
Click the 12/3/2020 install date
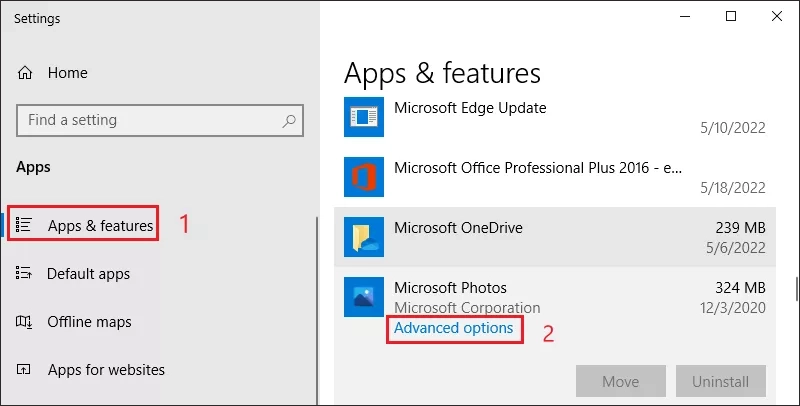733,308
